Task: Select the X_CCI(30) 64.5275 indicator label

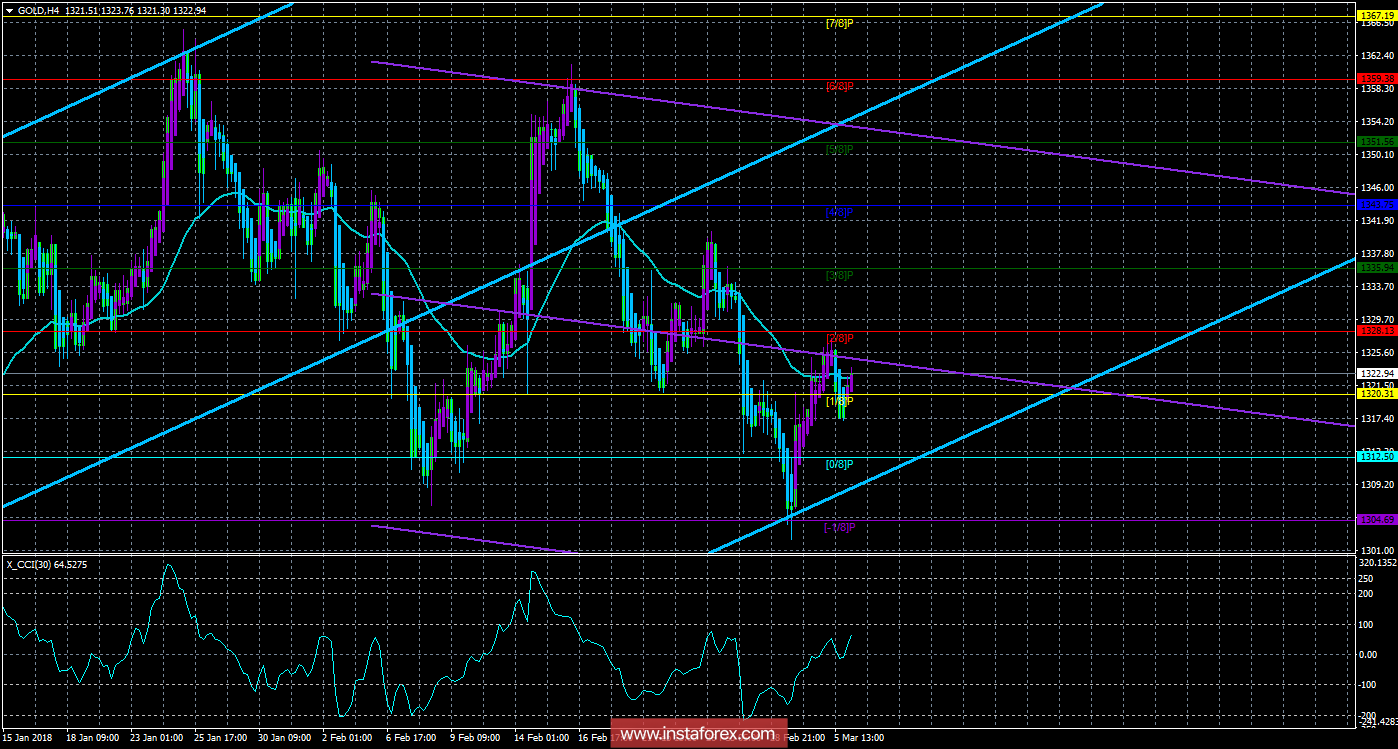Action: [x=46, y=565]
